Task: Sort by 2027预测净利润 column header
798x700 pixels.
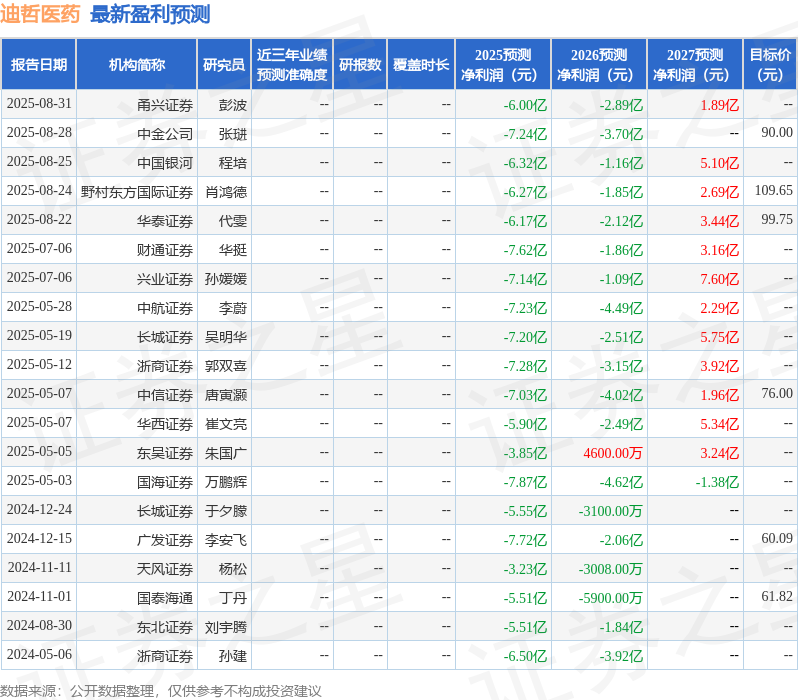Action: tap(694, 65)
